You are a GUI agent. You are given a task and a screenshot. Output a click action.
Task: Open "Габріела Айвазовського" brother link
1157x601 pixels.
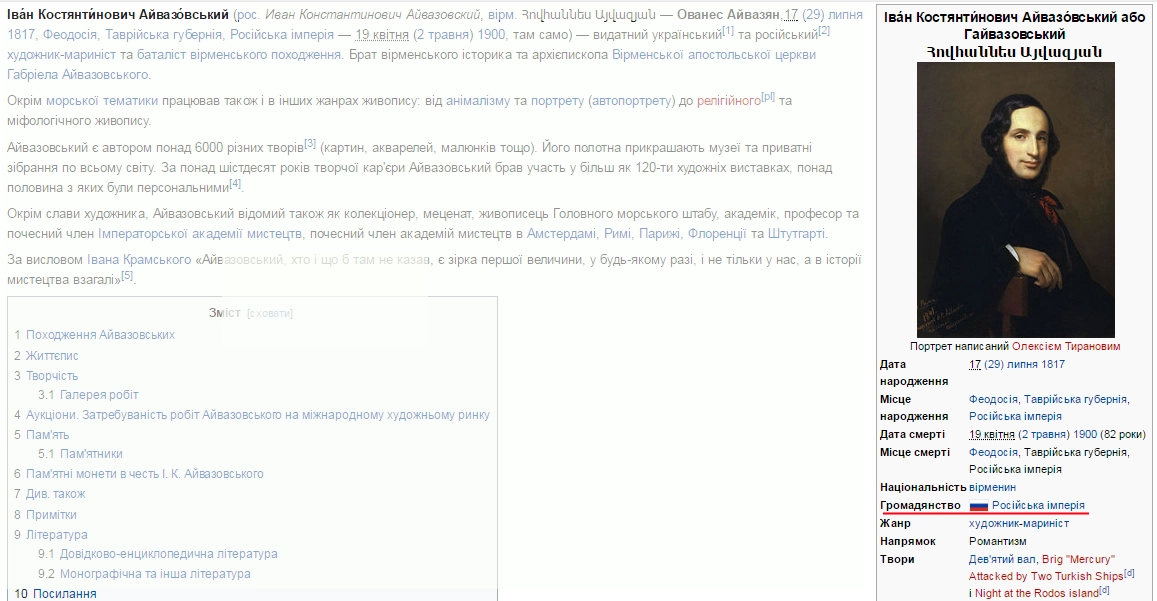(78, 75)
